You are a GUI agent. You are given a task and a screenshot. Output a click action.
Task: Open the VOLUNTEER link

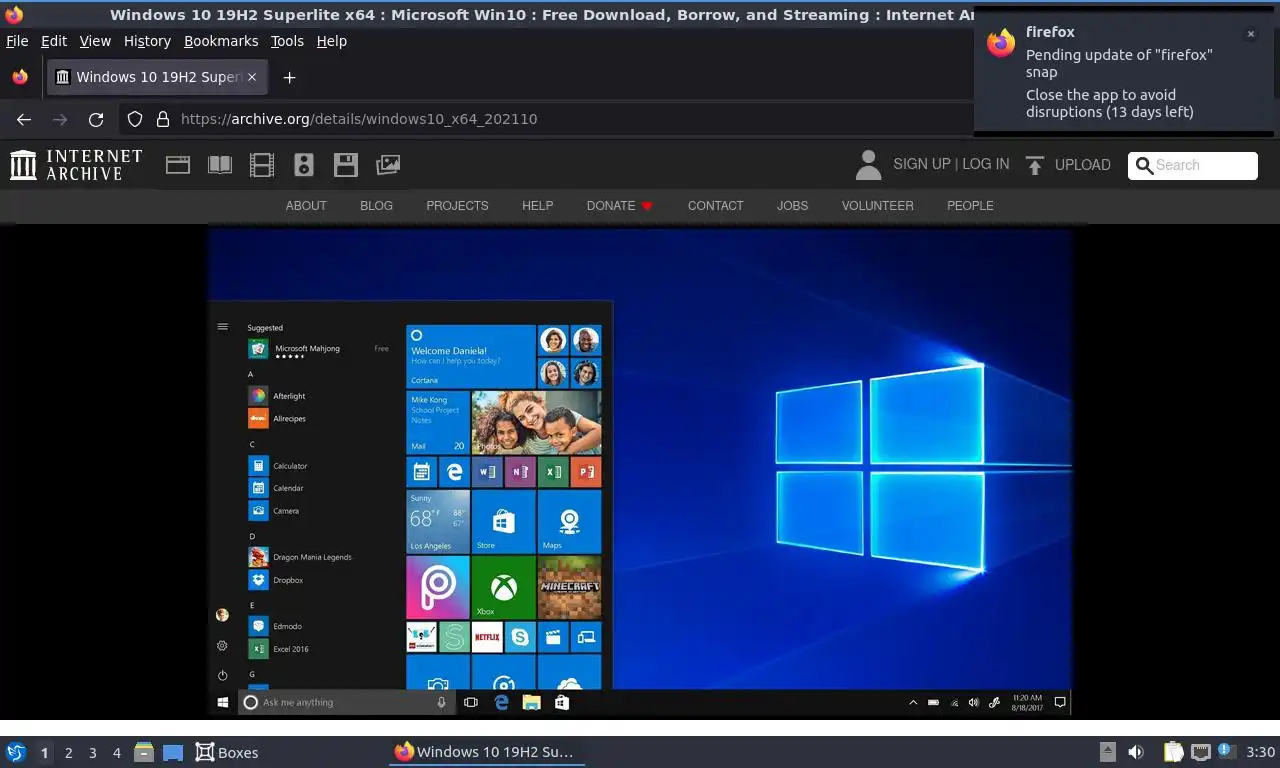point(877,206)
